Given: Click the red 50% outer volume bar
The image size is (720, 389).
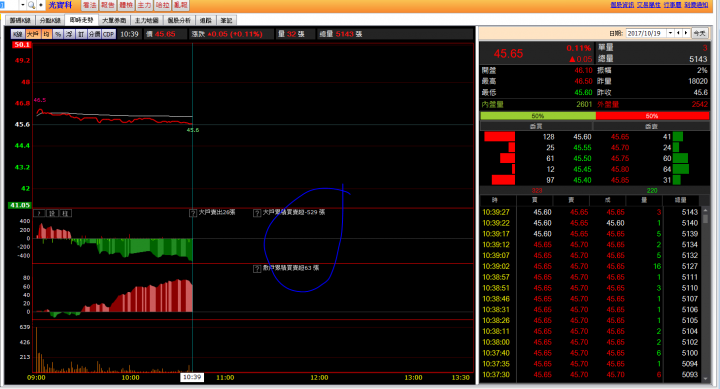Looking at the screenshot, I should click(652, 116).
